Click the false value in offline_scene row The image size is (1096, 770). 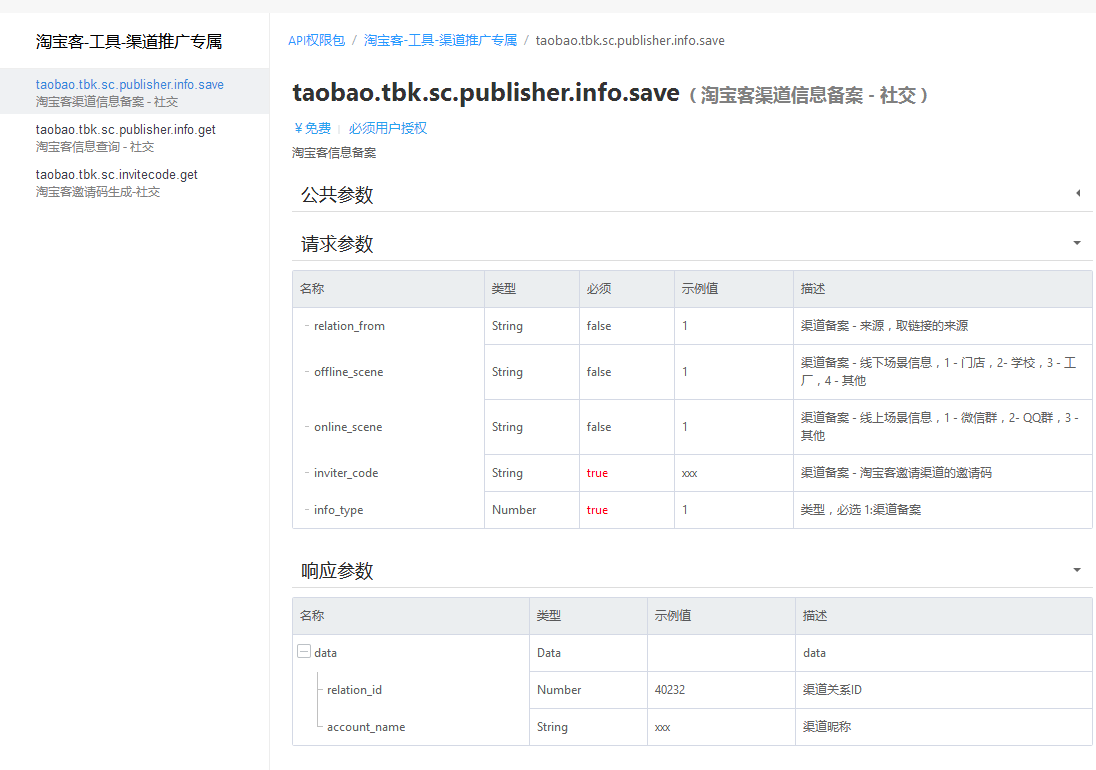[599, 372]
